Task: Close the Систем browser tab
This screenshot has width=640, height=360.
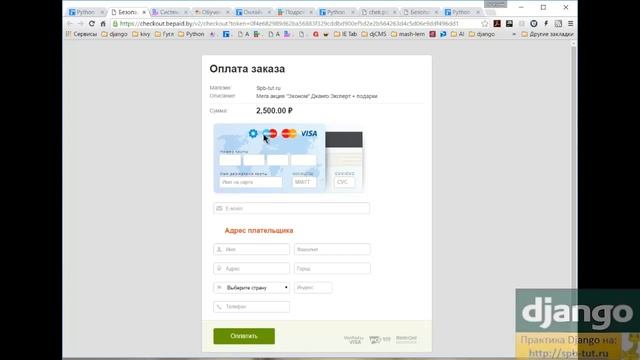Action: point(186,12)
